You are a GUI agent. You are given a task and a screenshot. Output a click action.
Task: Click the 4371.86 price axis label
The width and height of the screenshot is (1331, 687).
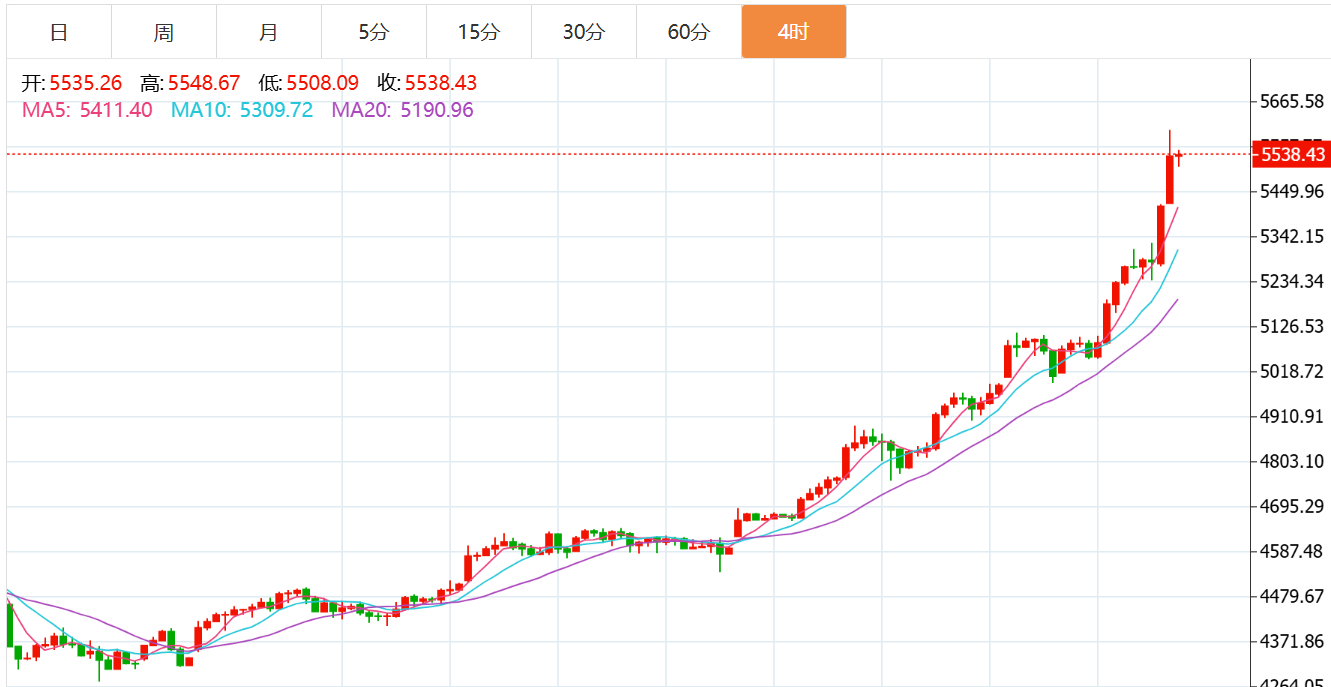(1294, 641)
